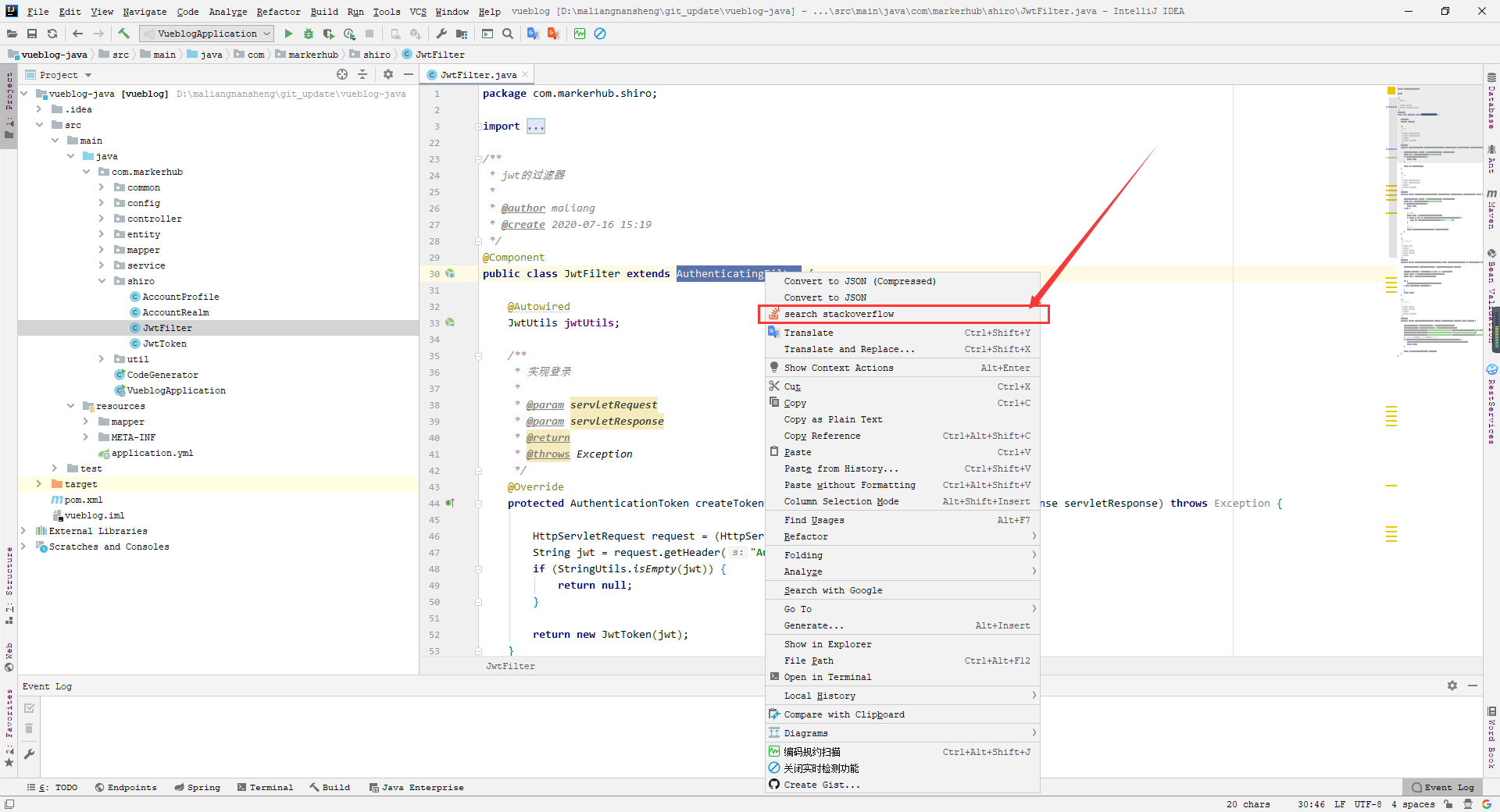Select Show Context Actions entry
Screen dimensions: 1500x812
tap(902, 368)
